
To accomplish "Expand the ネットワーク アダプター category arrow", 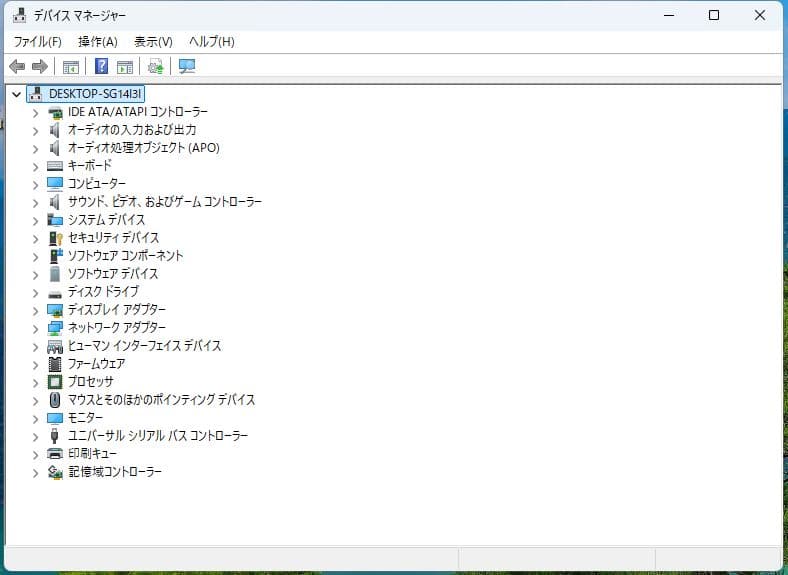I will coord(35,329).
